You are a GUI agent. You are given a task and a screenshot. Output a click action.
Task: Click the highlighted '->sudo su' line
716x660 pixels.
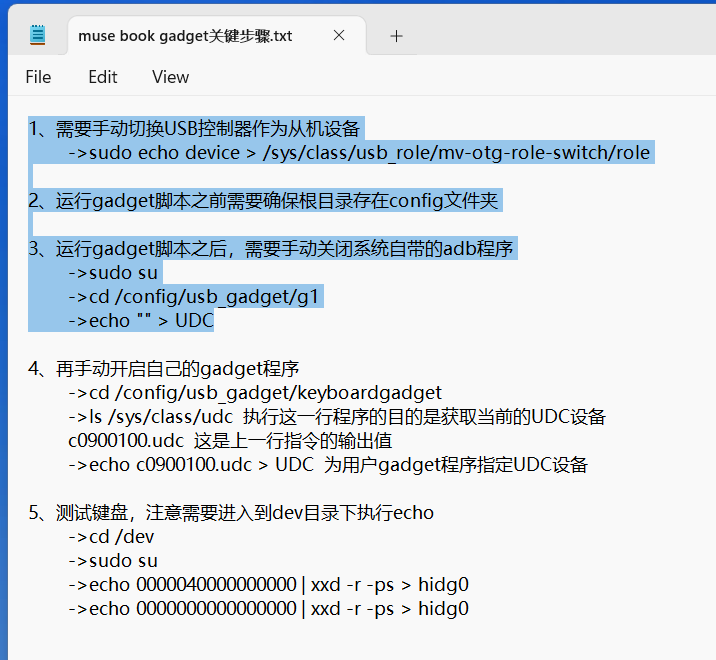pyautogui.click(x=113, y=273)
